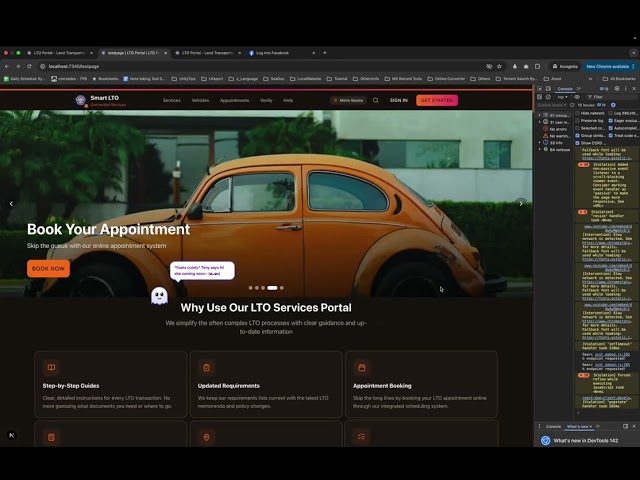Open DevTools settings gear
The width and height of the screenshot is (640, 480).
[617, 89]
